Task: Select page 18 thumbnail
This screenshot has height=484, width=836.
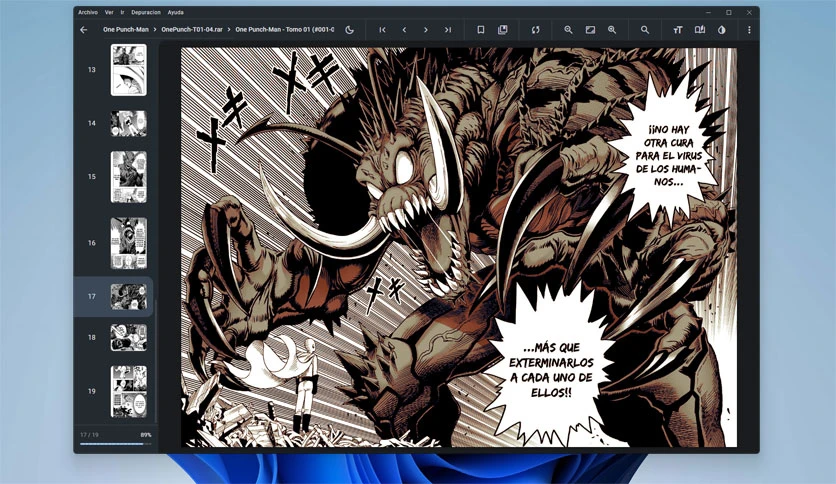Action: pos(128,337)
